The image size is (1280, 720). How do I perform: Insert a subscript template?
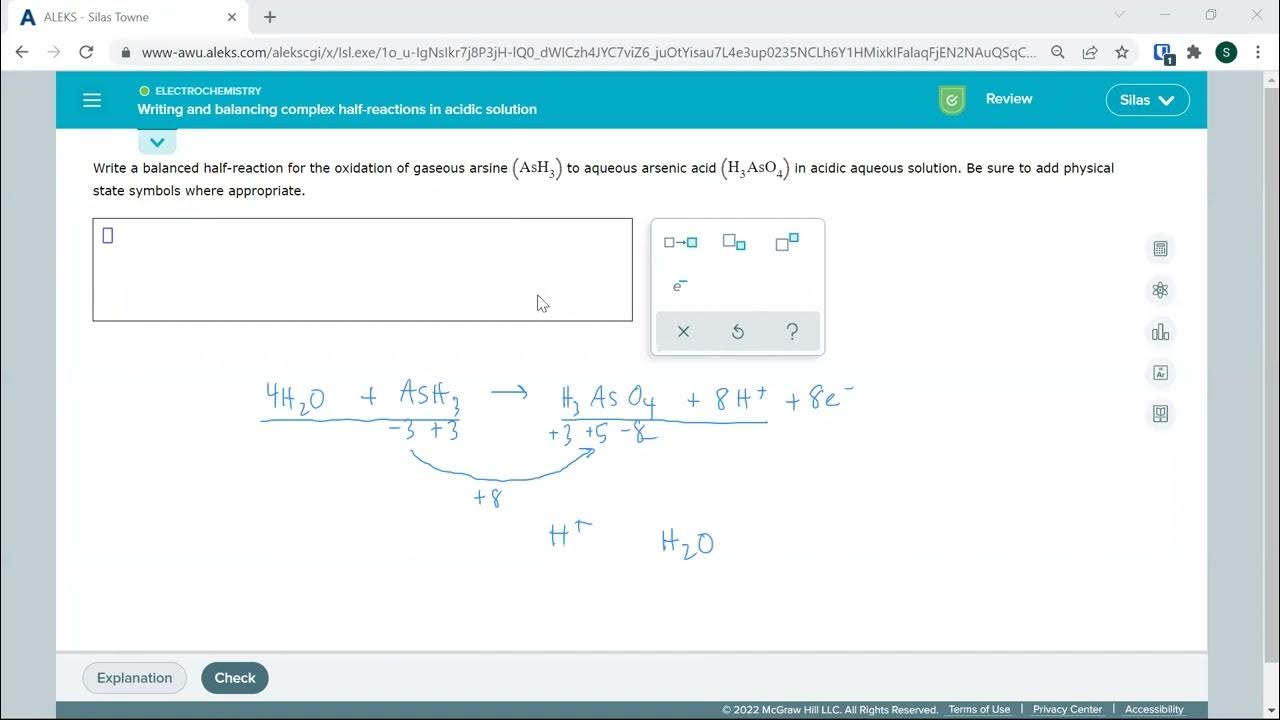(734, 242)
